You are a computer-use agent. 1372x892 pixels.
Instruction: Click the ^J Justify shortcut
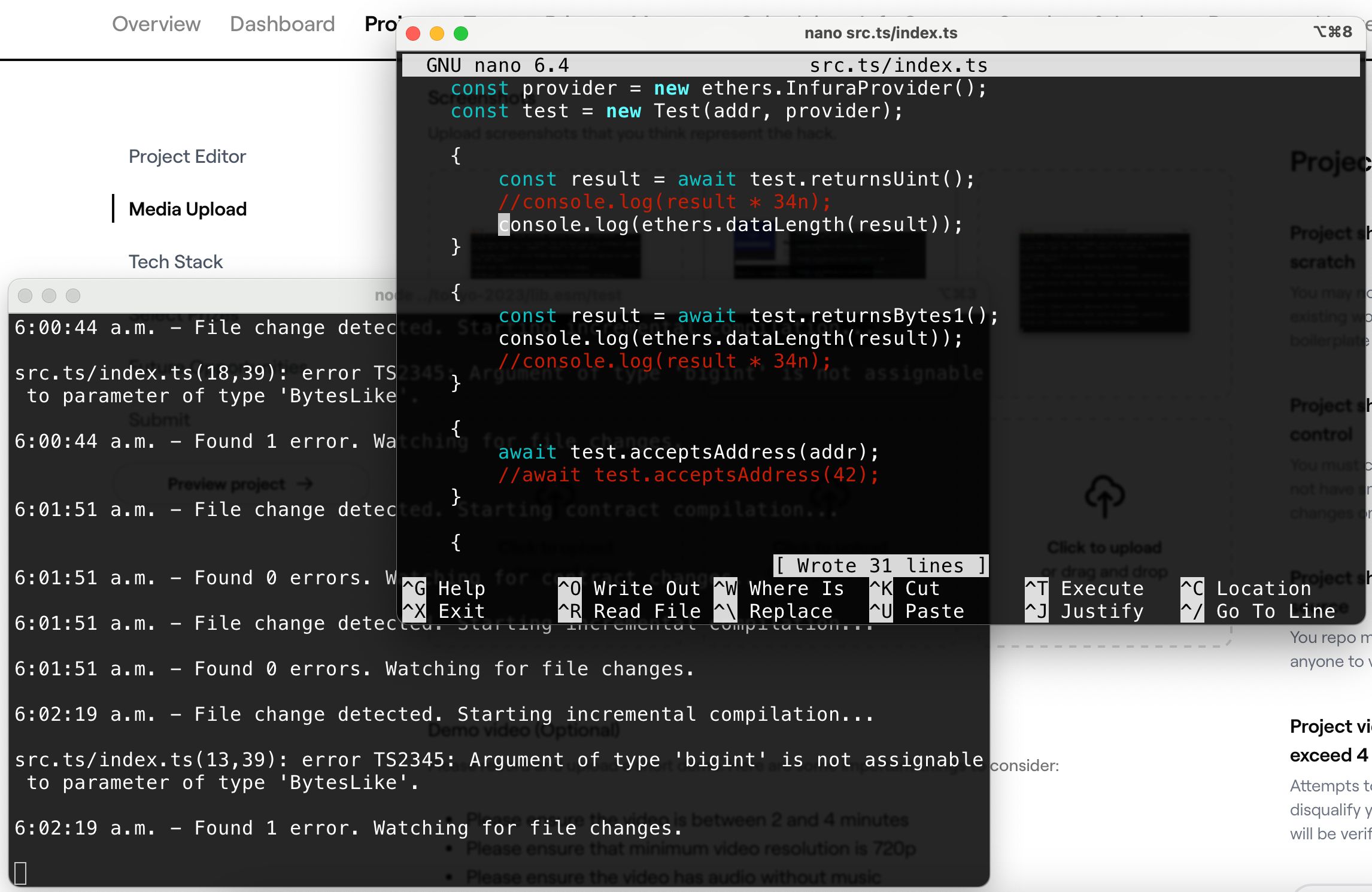click(1084, 611)
